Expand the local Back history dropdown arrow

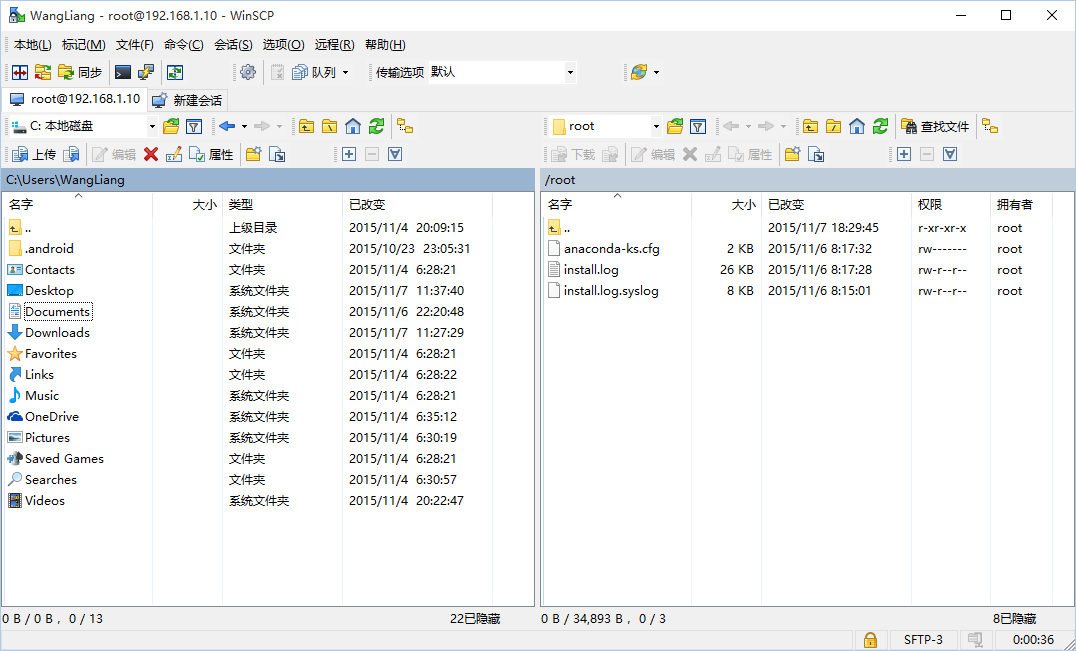point(244,126)
